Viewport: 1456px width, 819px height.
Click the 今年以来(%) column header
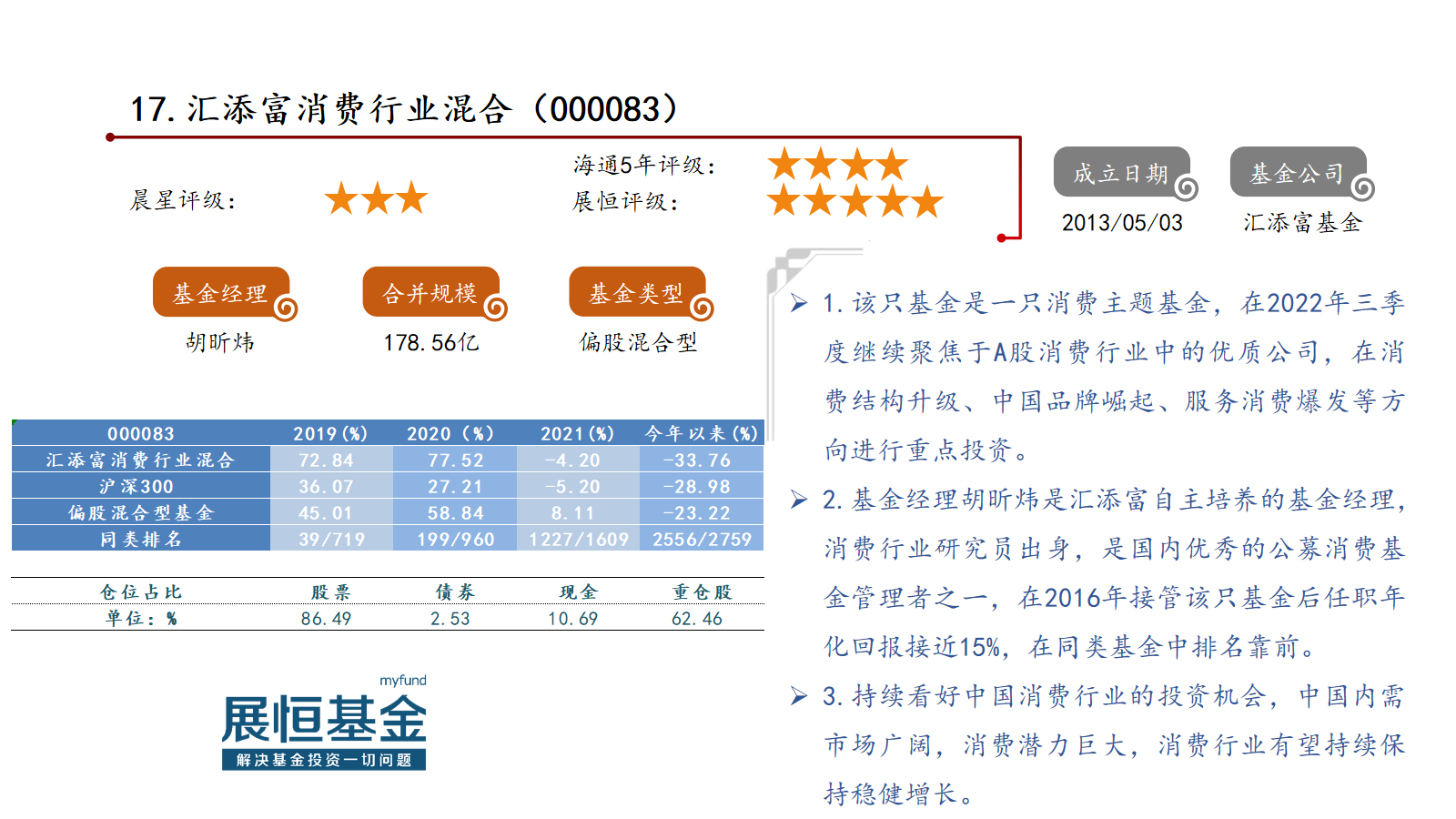click(702, 433)
